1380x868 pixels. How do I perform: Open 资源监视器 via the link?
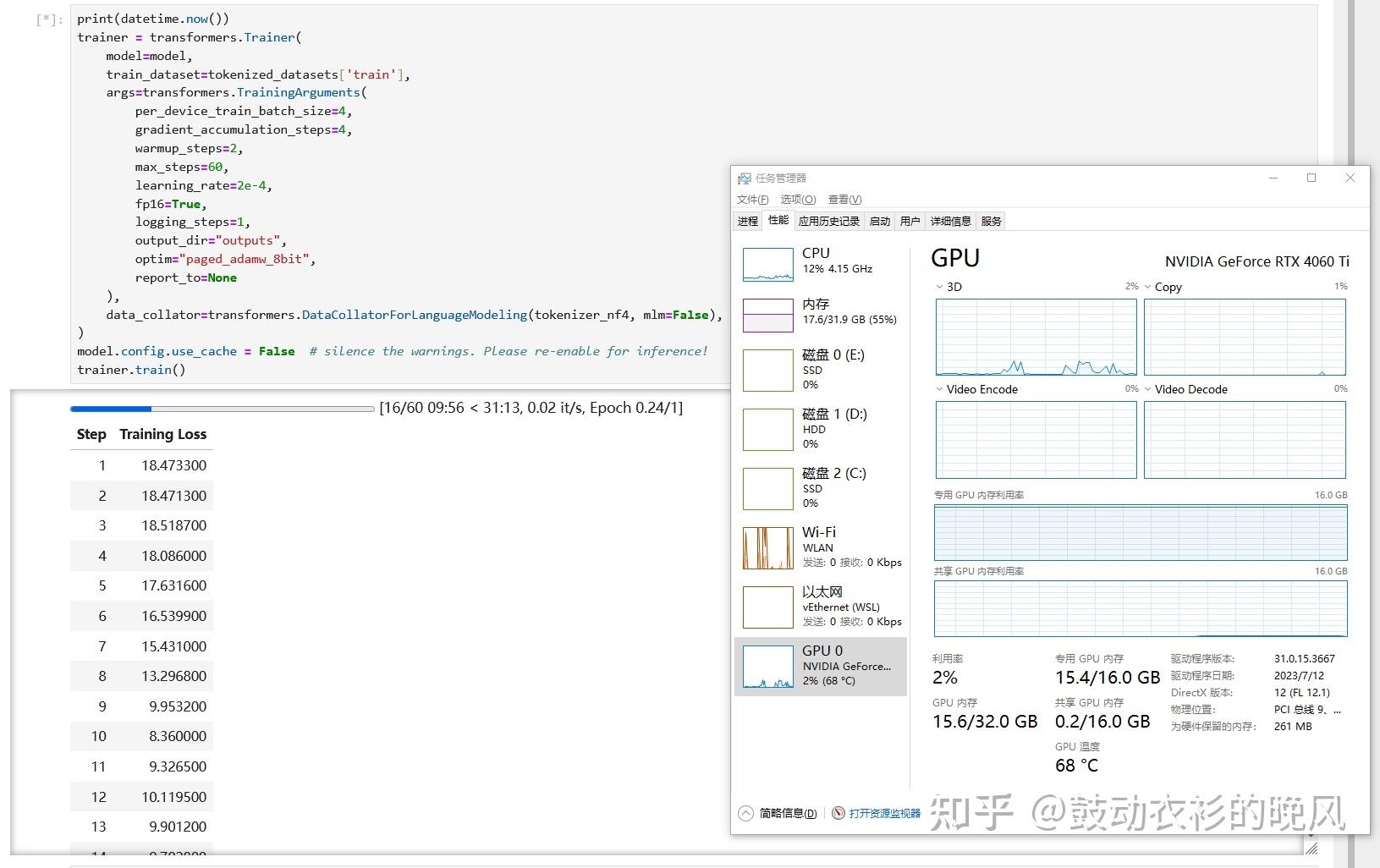point(883,813)
